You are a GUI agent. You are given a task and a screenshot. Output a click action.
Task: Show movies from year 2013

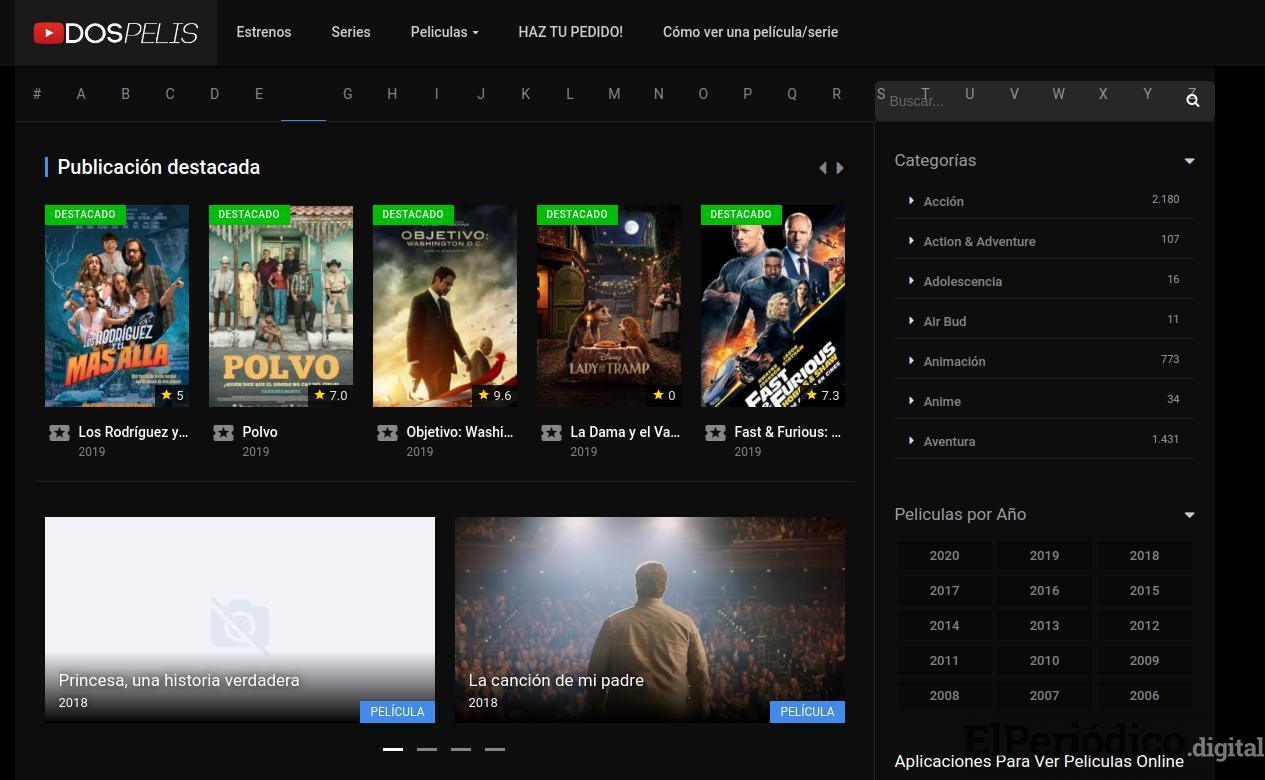point(1044,626)
